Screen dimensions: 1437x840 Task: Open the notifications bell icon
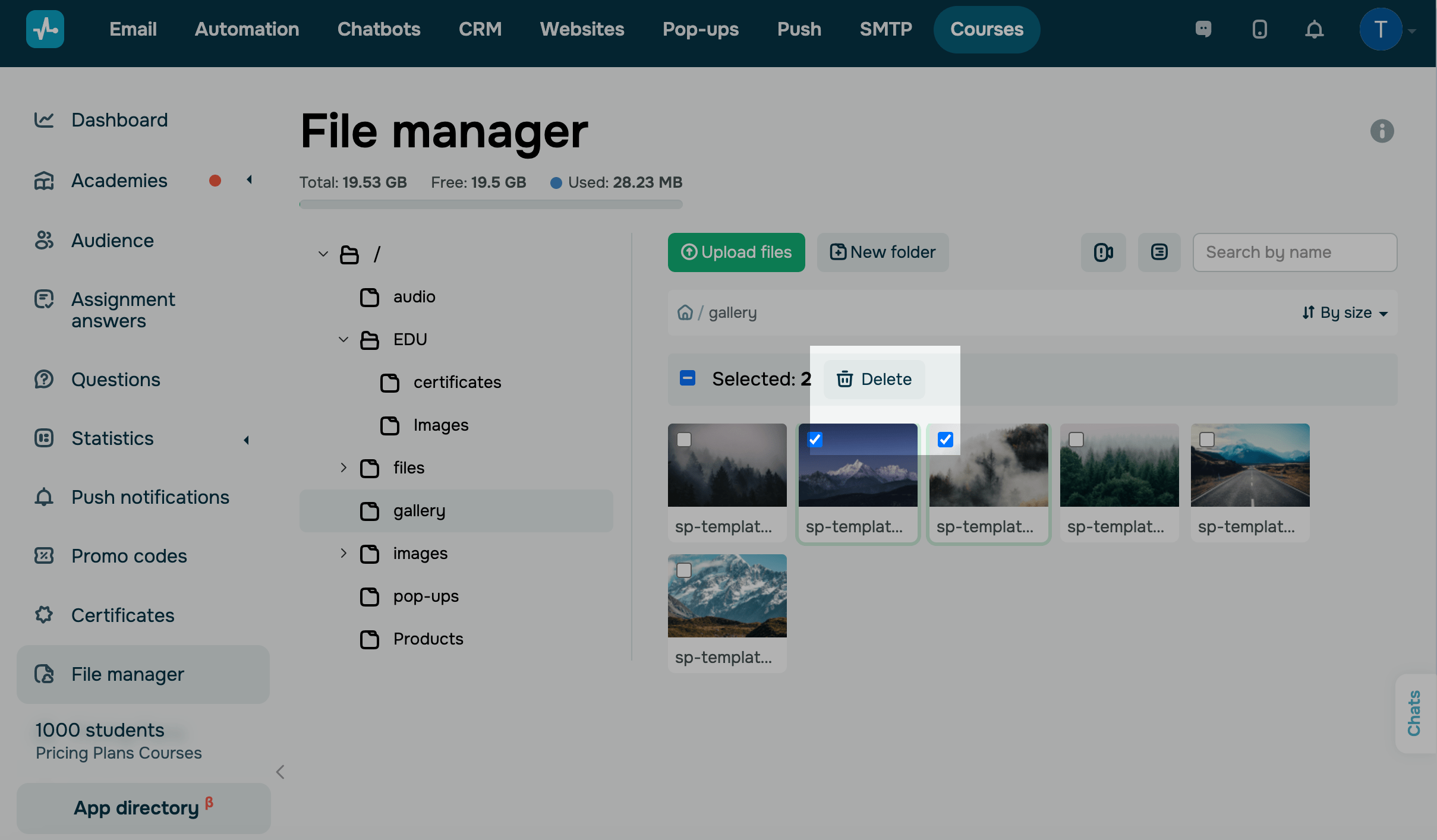coord(1314,29)
